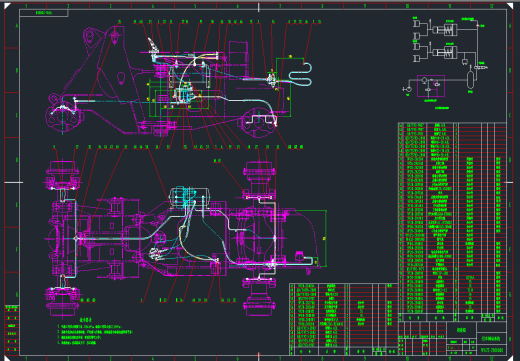Select the magenta-outlined box in the pneumatic schematic
This screenshot has width=520, height=361.
tap(431, 86)
